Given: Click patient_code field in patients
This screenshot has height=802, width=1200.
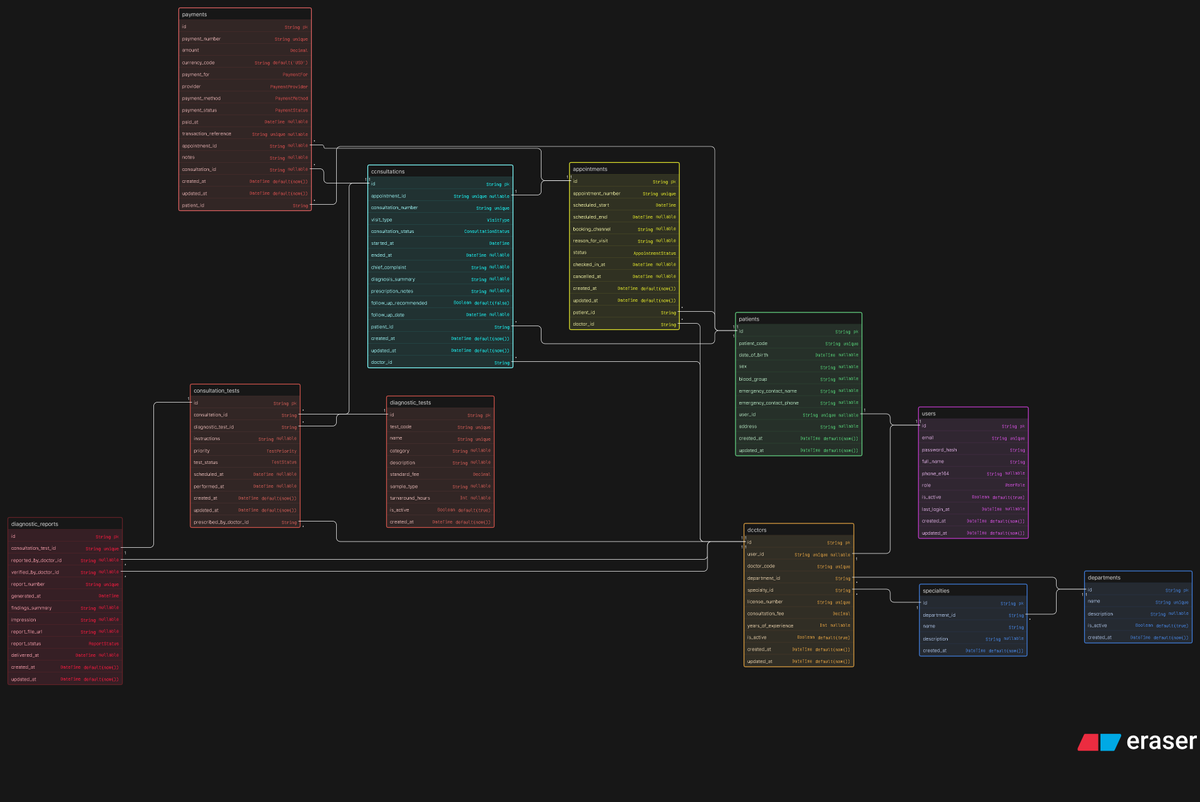Looking at the screenshot, I should [x=798, y=343].
